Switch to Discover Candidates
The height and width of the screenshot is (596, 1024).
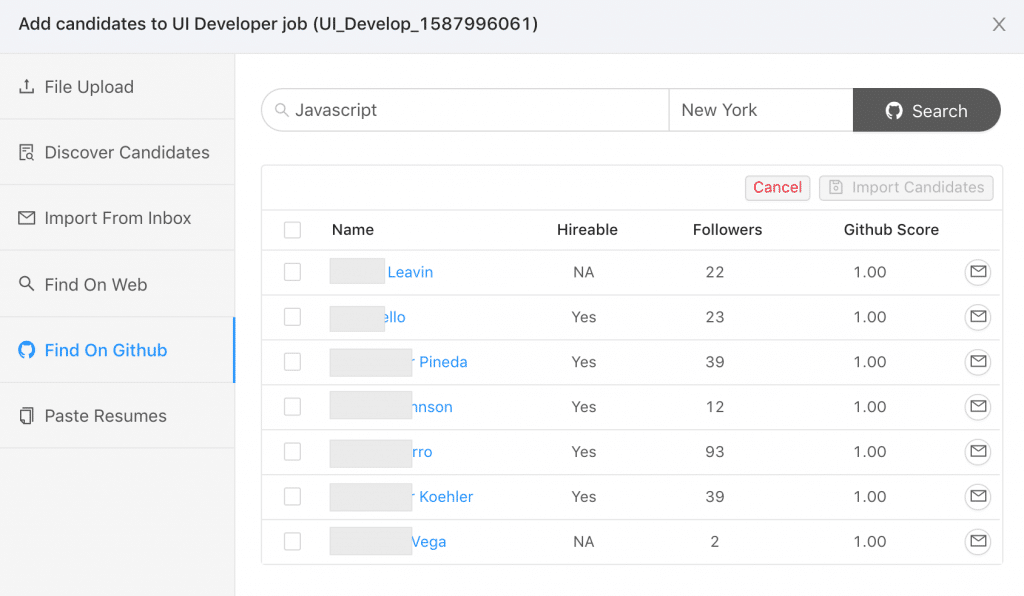[126, 153]
